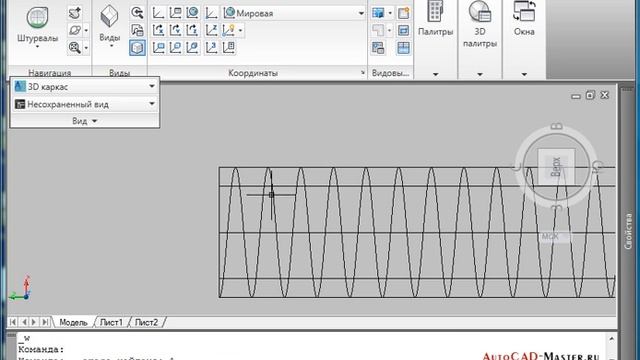Screen dimensions: 640x360
Task: Click the Навигация panel title
Action: tap(49, 73)
